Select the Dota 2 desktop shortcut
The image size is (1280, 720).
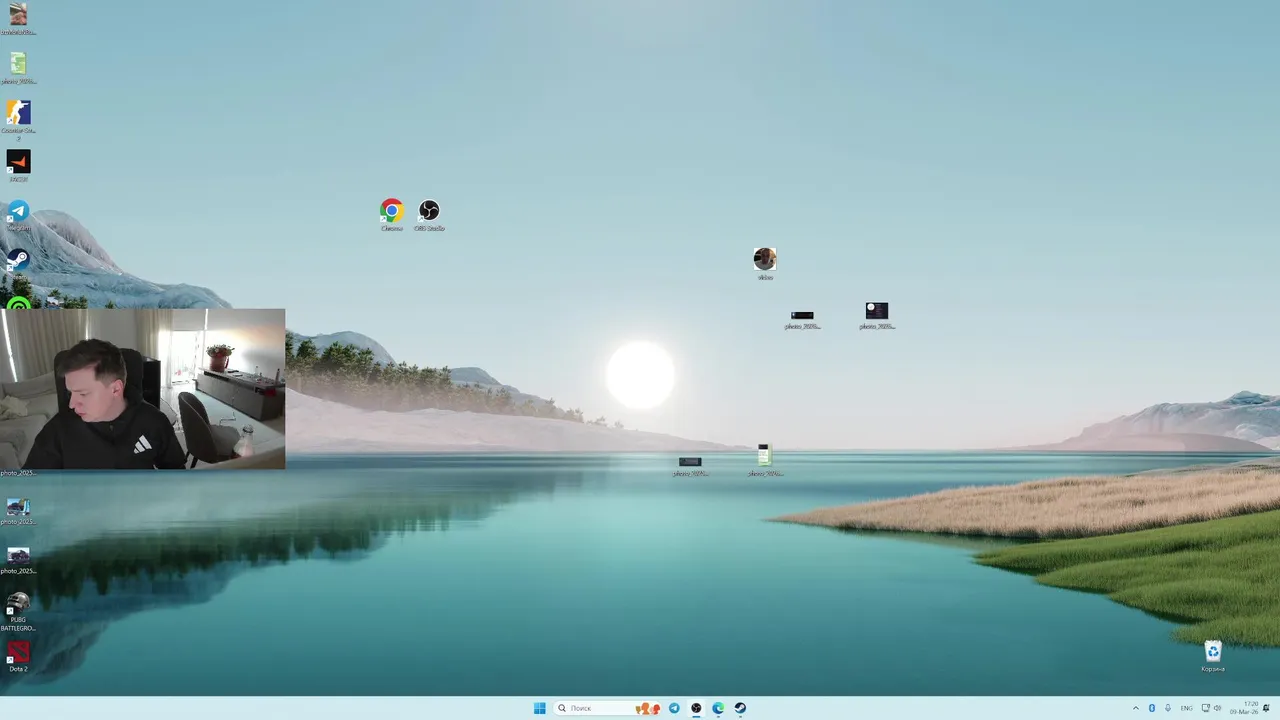(x=18, y=656)
